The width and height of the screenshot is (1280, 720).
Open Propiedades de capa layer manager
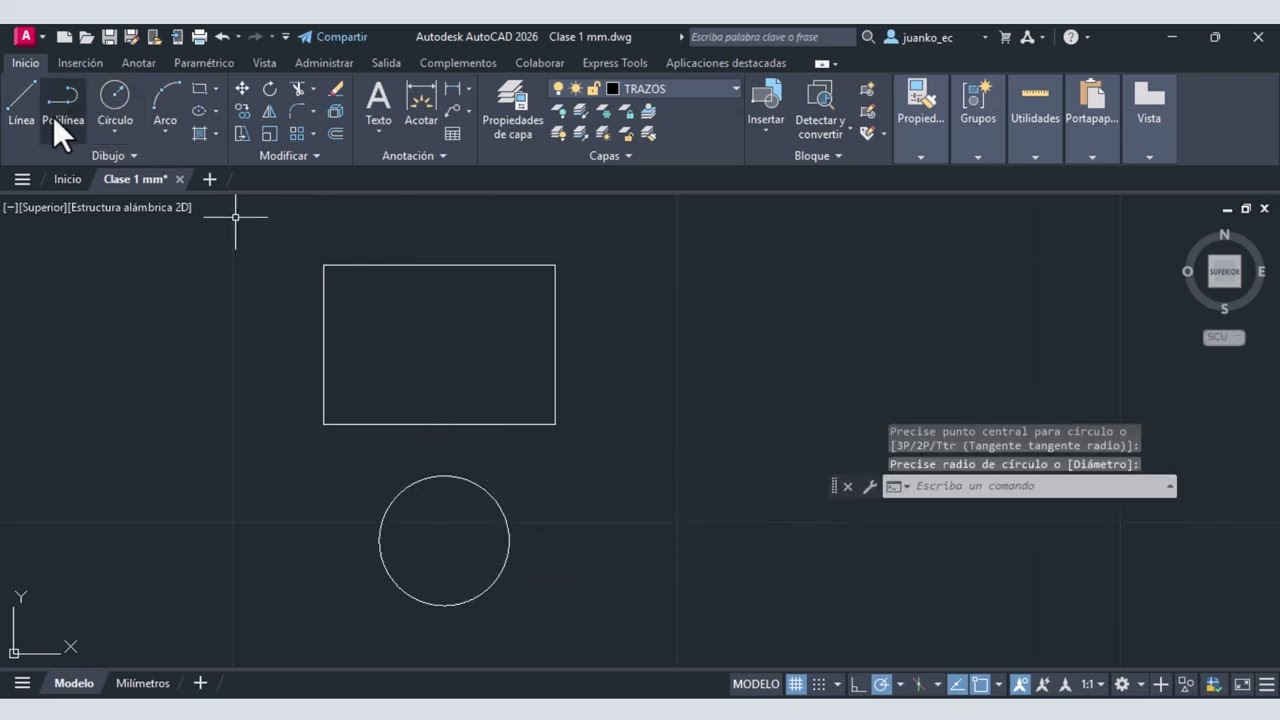pyautogui.click(x=512, y=110)
